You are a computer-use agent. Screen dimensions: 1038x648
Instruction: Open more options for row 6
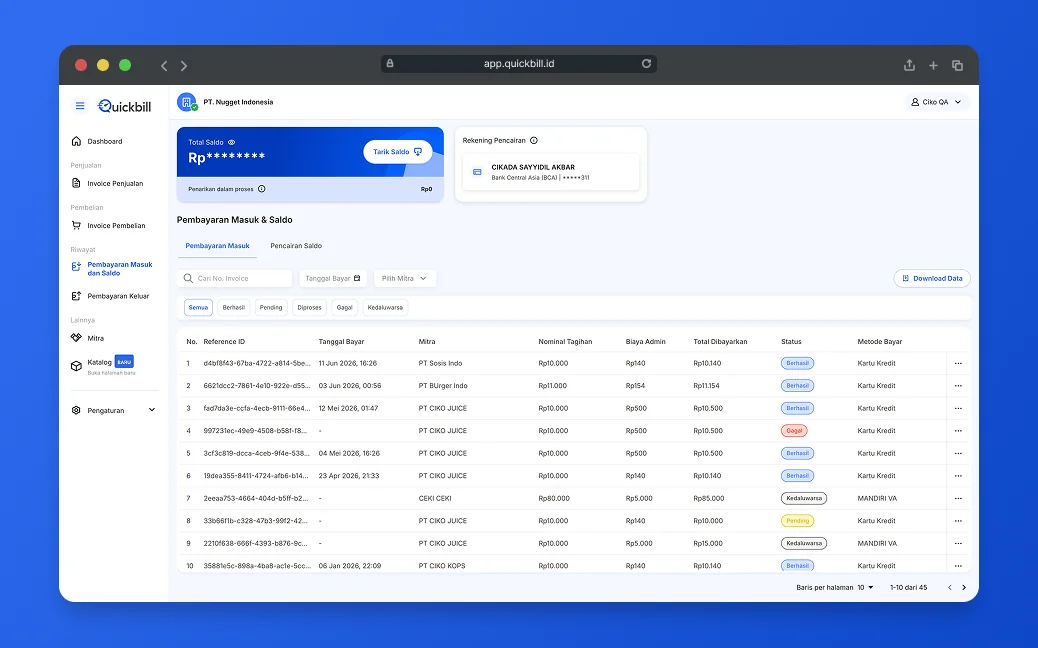coord(958,476)
